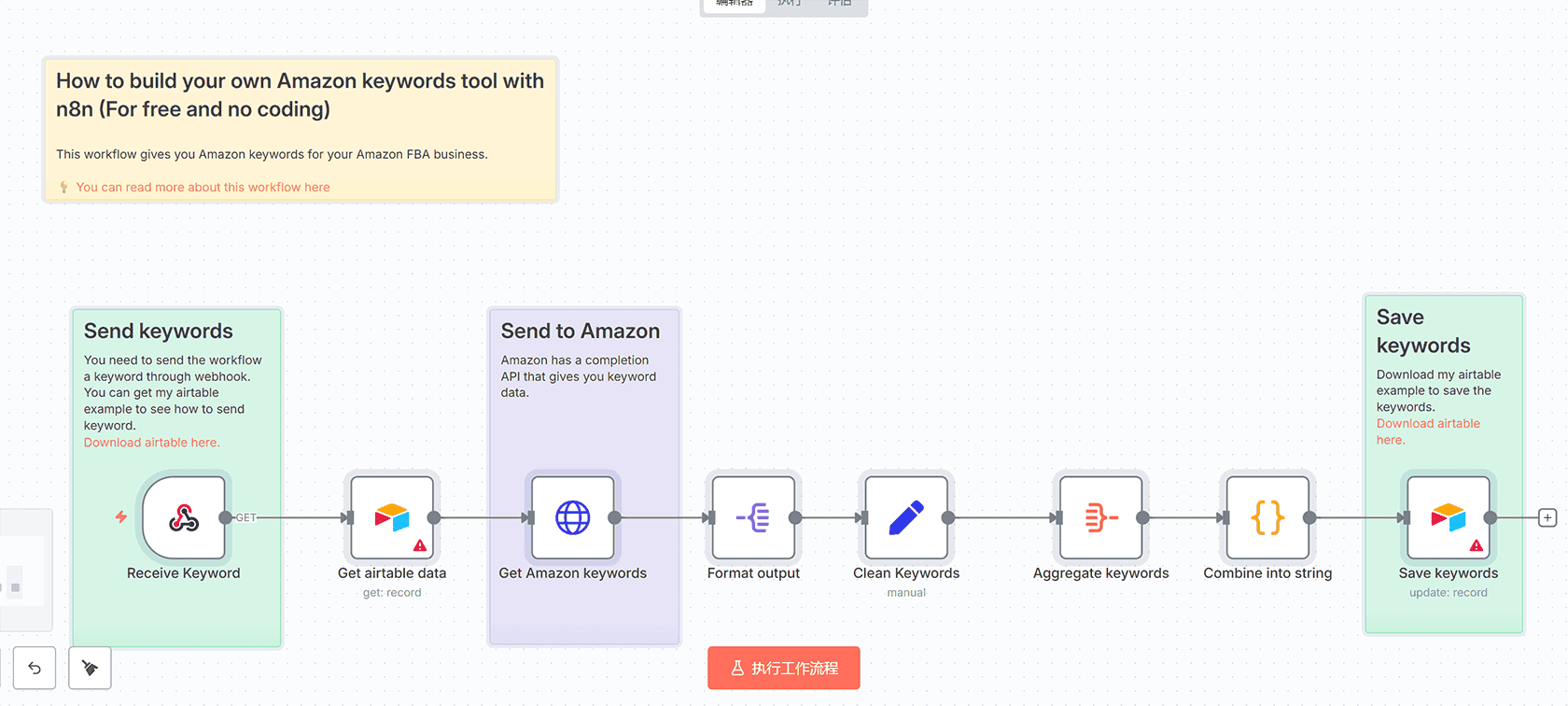Open the Clean Keywords edit node

click(906, 517)
